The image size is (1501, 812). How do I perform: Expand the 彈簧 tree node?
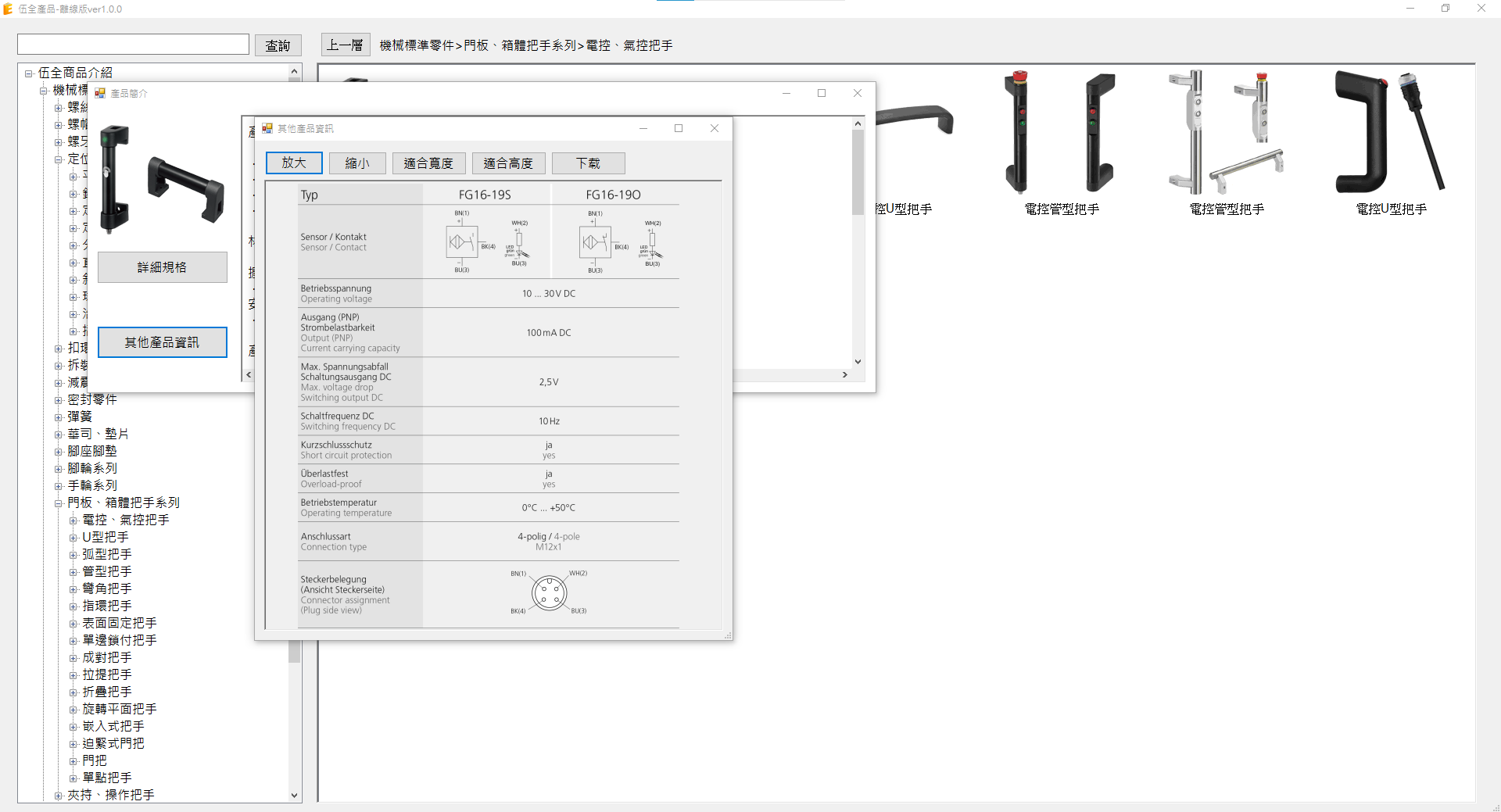tap(59, 417)
